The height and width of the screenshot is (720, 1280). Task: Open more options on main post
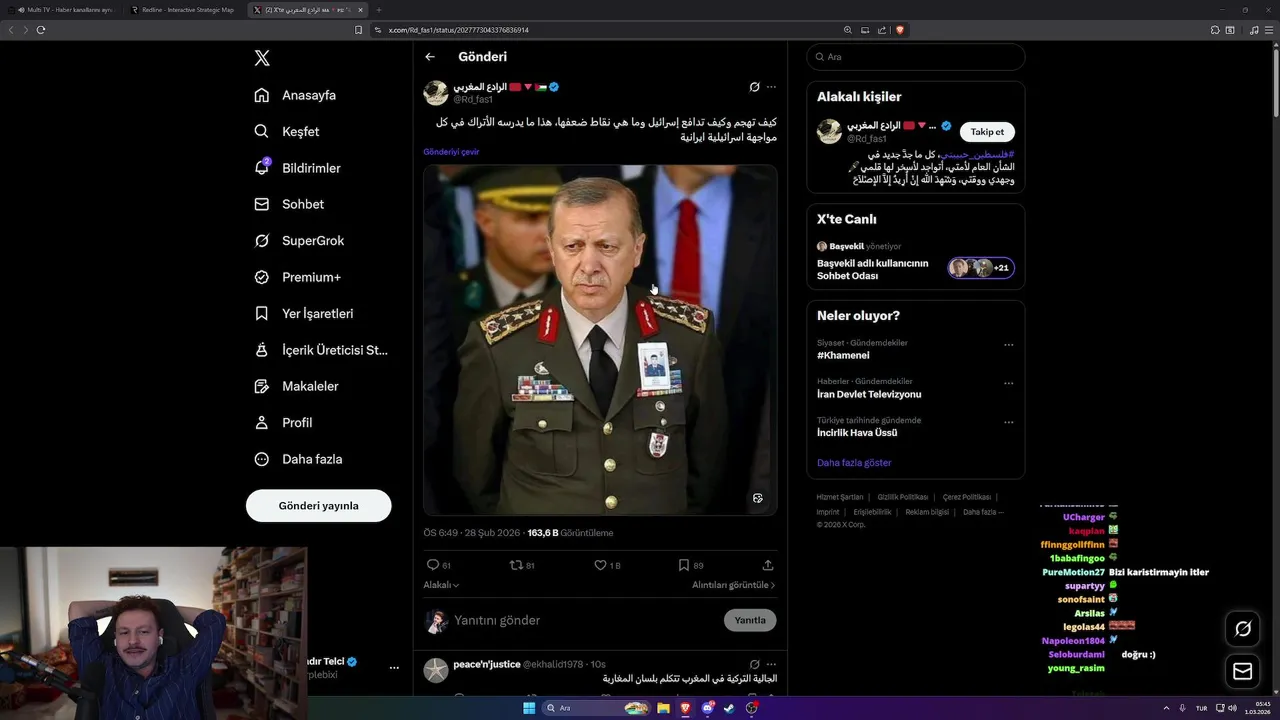(771, 87)
